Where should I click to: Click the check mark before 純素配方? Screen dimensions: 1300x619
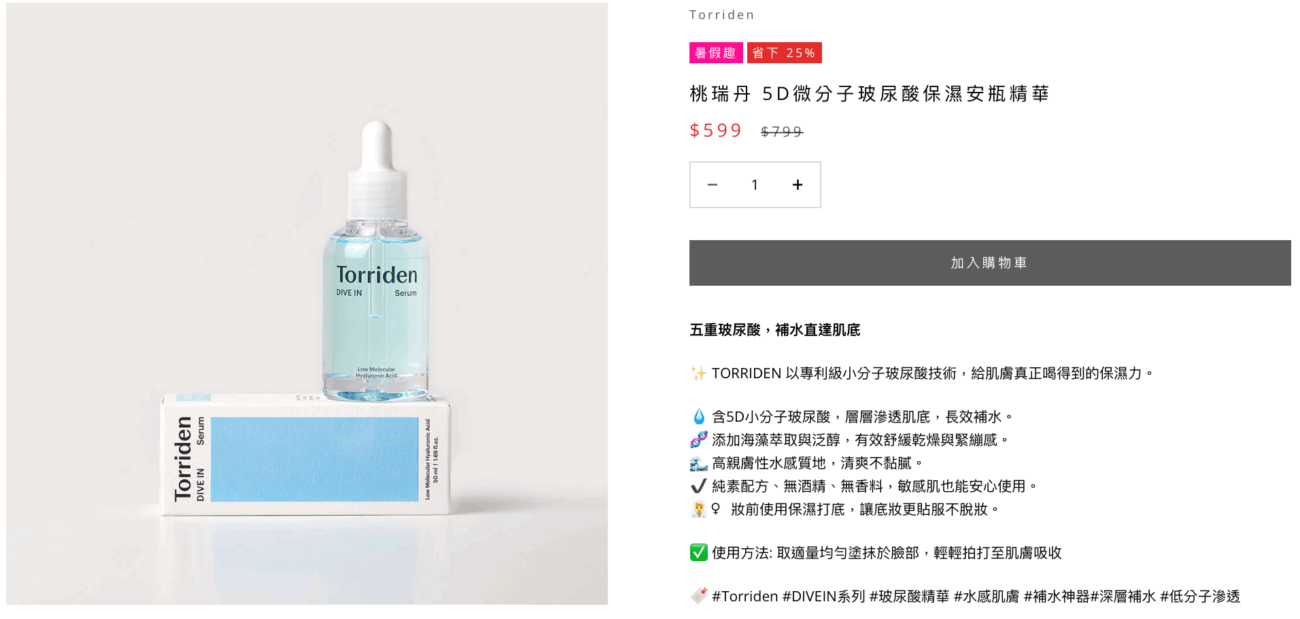(699, 486)
